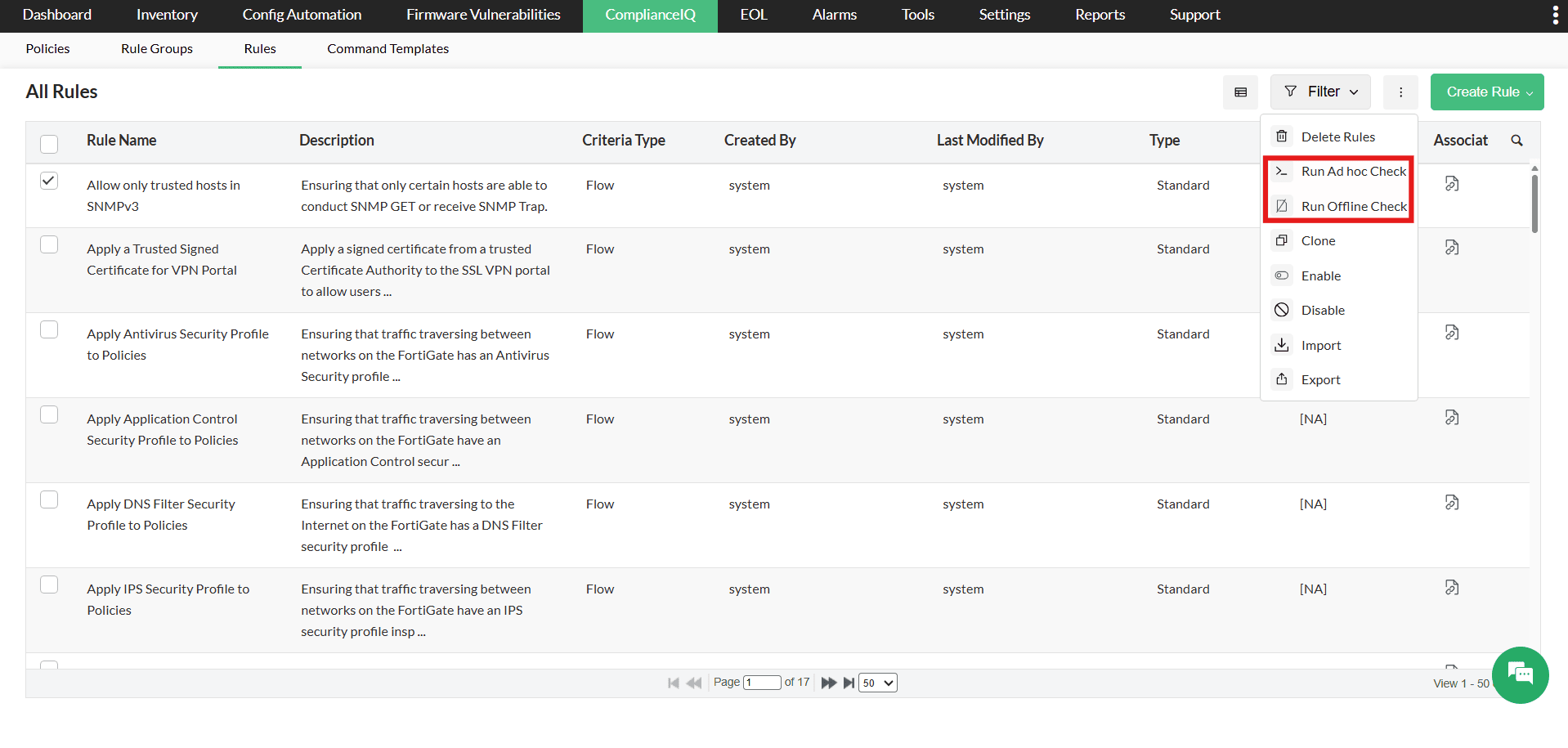1568x748 pixels.
Task: Open the Settings section
Action: pos(1005,15)
